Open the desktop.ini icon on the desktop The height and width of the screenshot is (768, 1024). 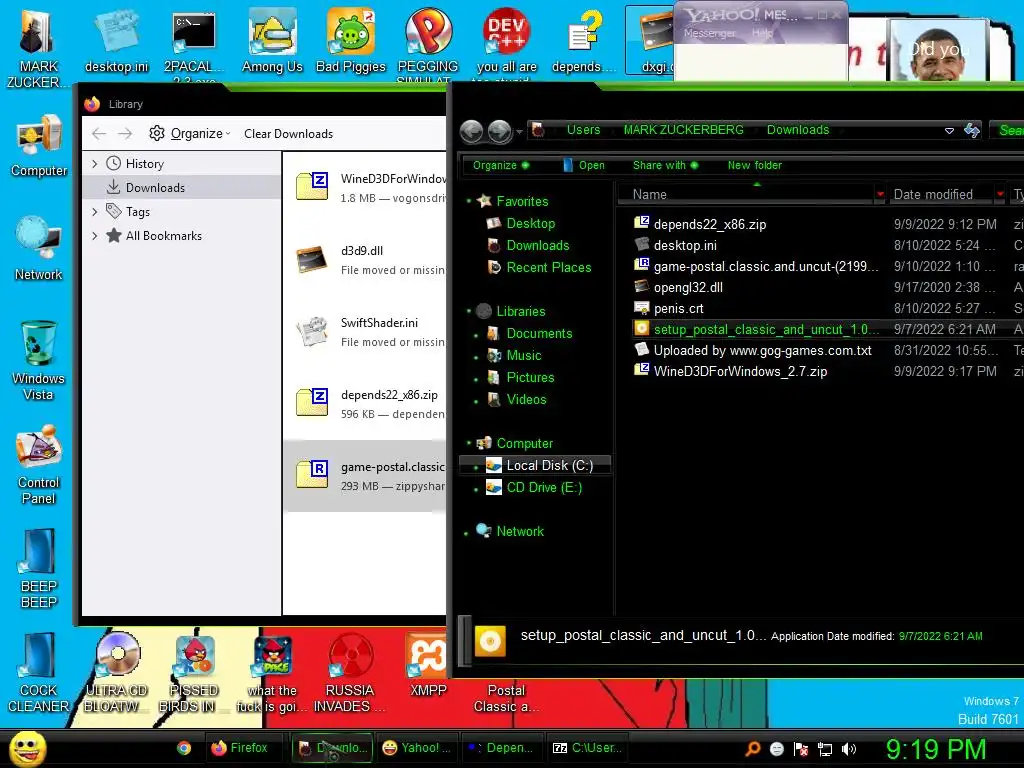coord(116,39)
